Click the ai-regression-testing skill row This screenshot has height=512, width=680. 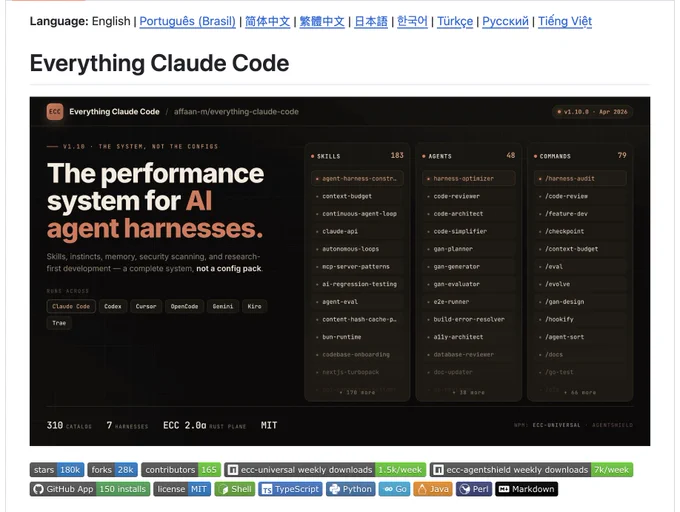[x=357, y=284]
